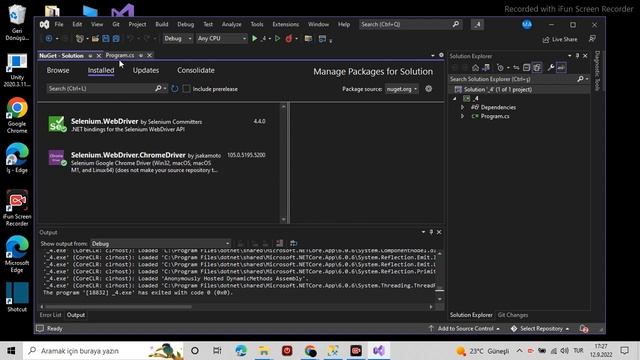Click the Live Share button
The width and height of the screenshot is (640, 360).
point(560,39)
